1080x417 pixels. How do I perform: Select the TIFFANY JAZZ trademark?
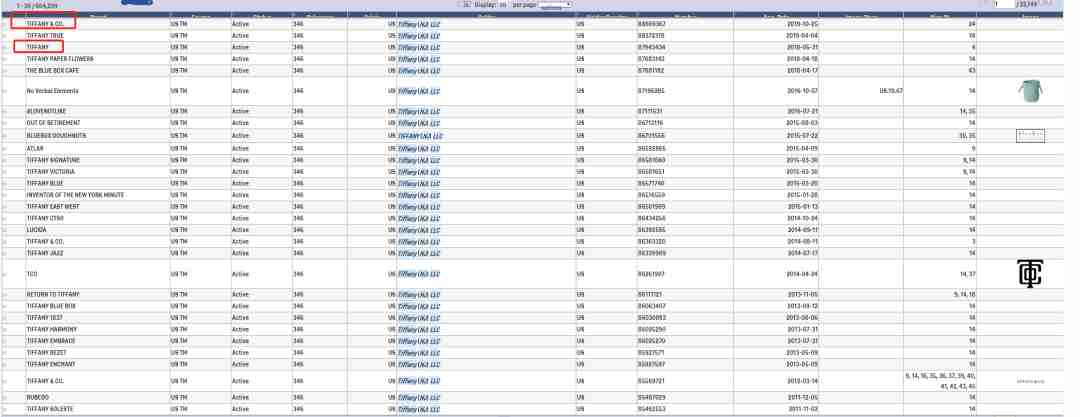pos(45,253)
